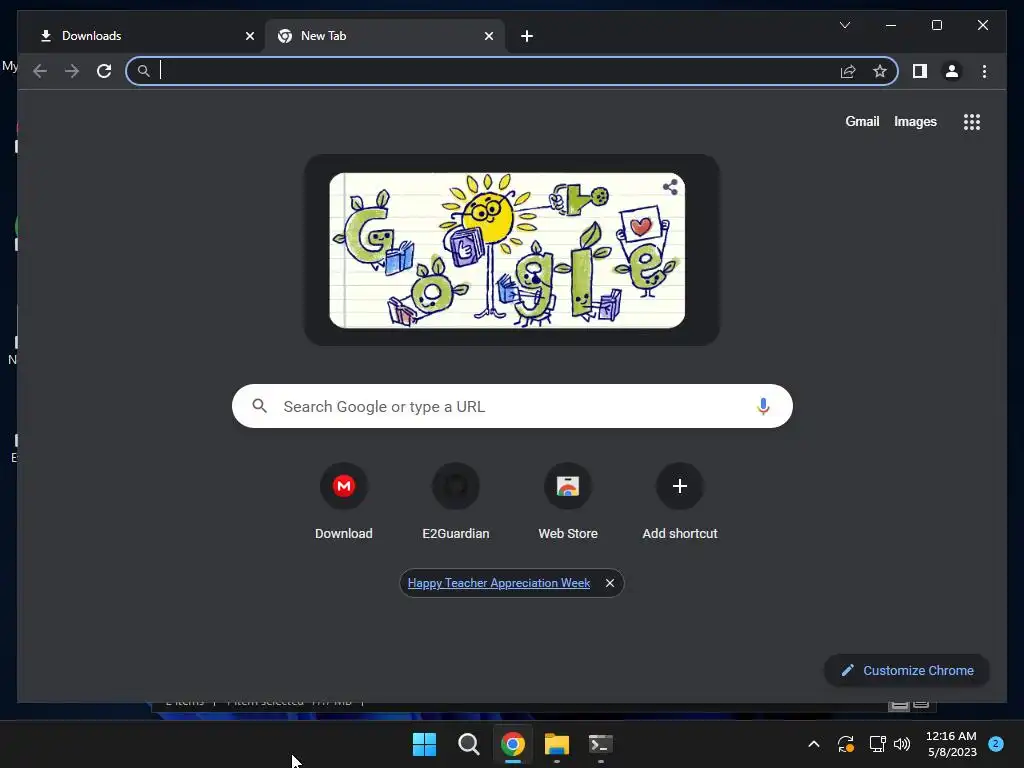Dismiss the Teacher Appreciation Week chip

609,583
